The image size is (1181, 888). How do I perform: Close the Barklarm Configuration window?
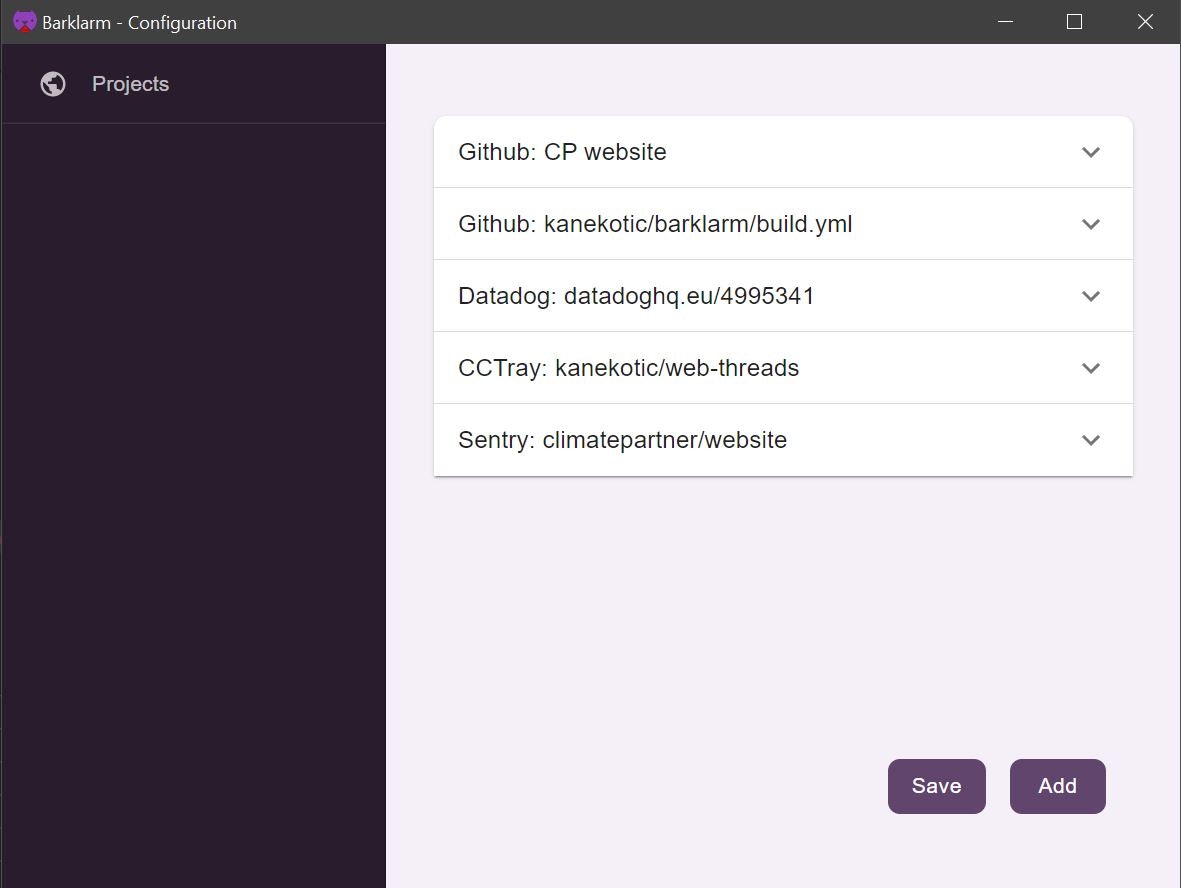point(1145,22)
